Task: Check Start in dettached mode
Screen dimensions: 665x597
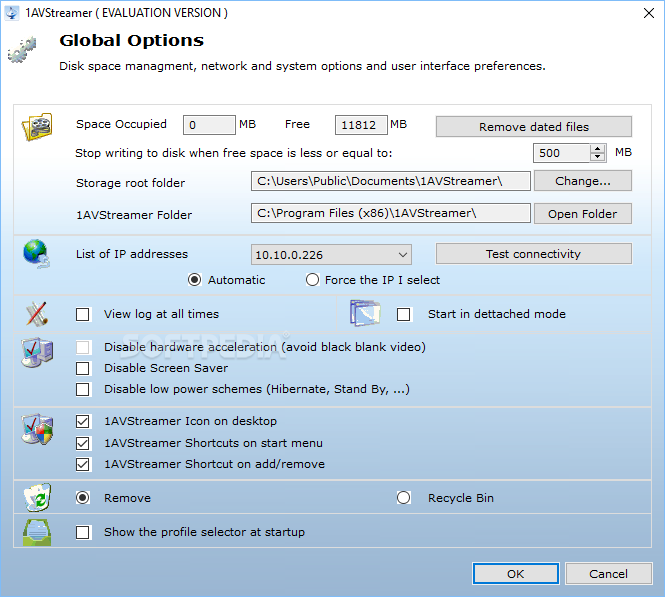Action: (403, 315)
